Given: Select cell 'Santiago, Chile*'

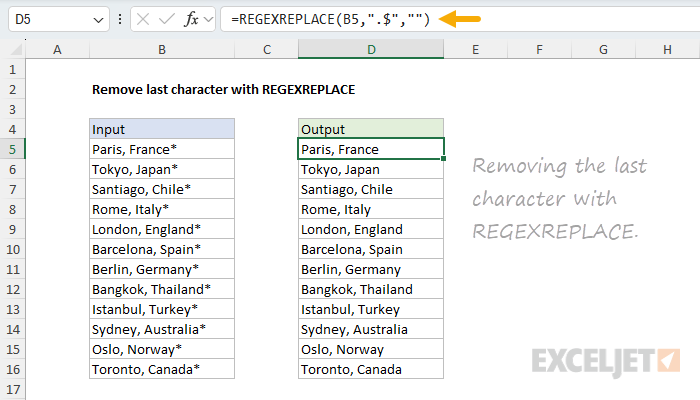Looking at the screenshot, I should point(162,189).
